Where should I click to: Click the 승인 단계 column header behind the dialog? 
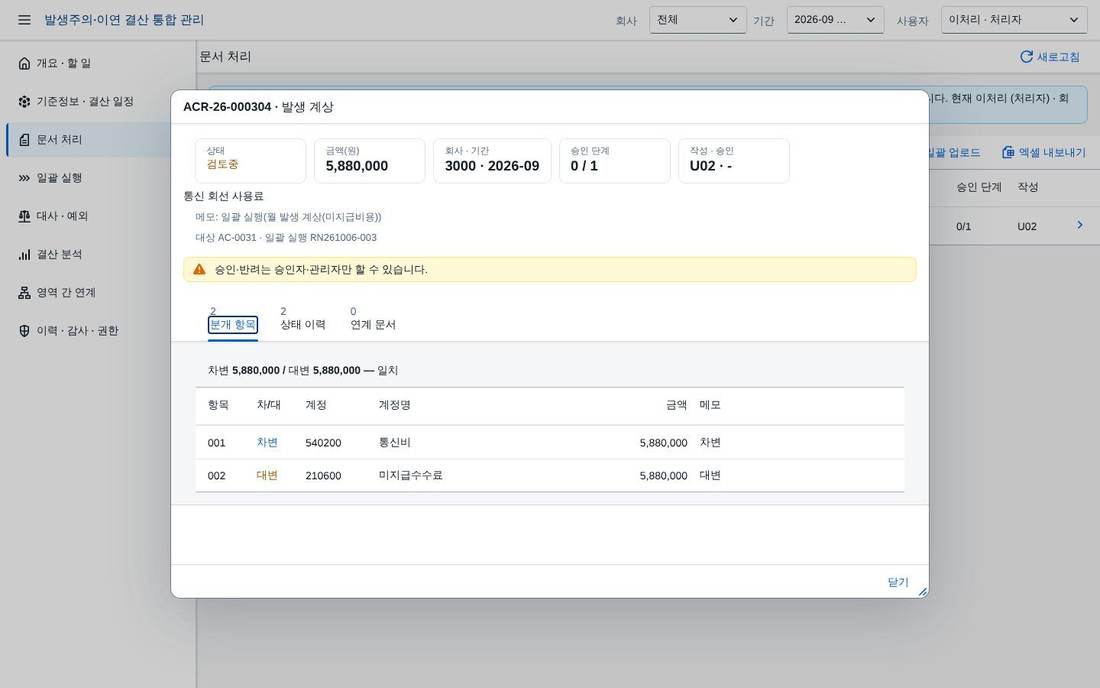[x=979, y=187]
